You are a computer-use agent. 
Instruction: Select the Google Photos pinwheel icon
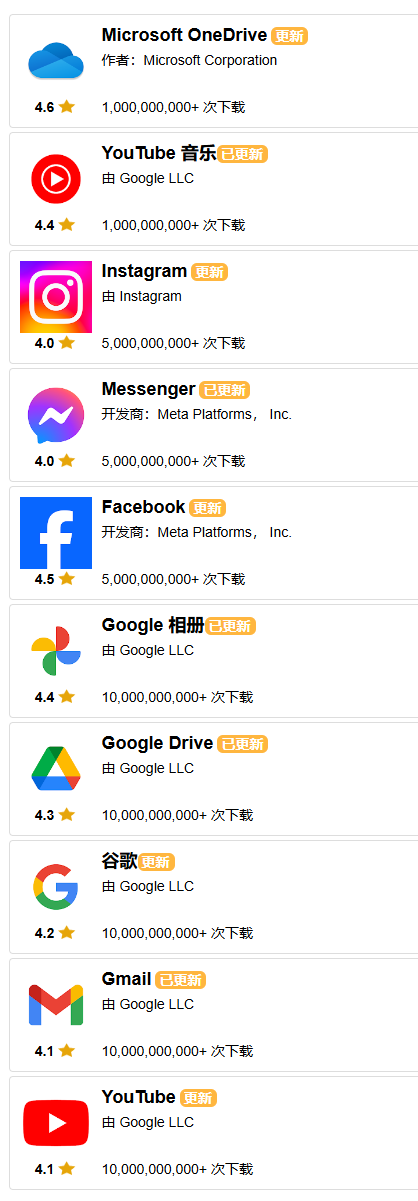click(x=56, y=651)
